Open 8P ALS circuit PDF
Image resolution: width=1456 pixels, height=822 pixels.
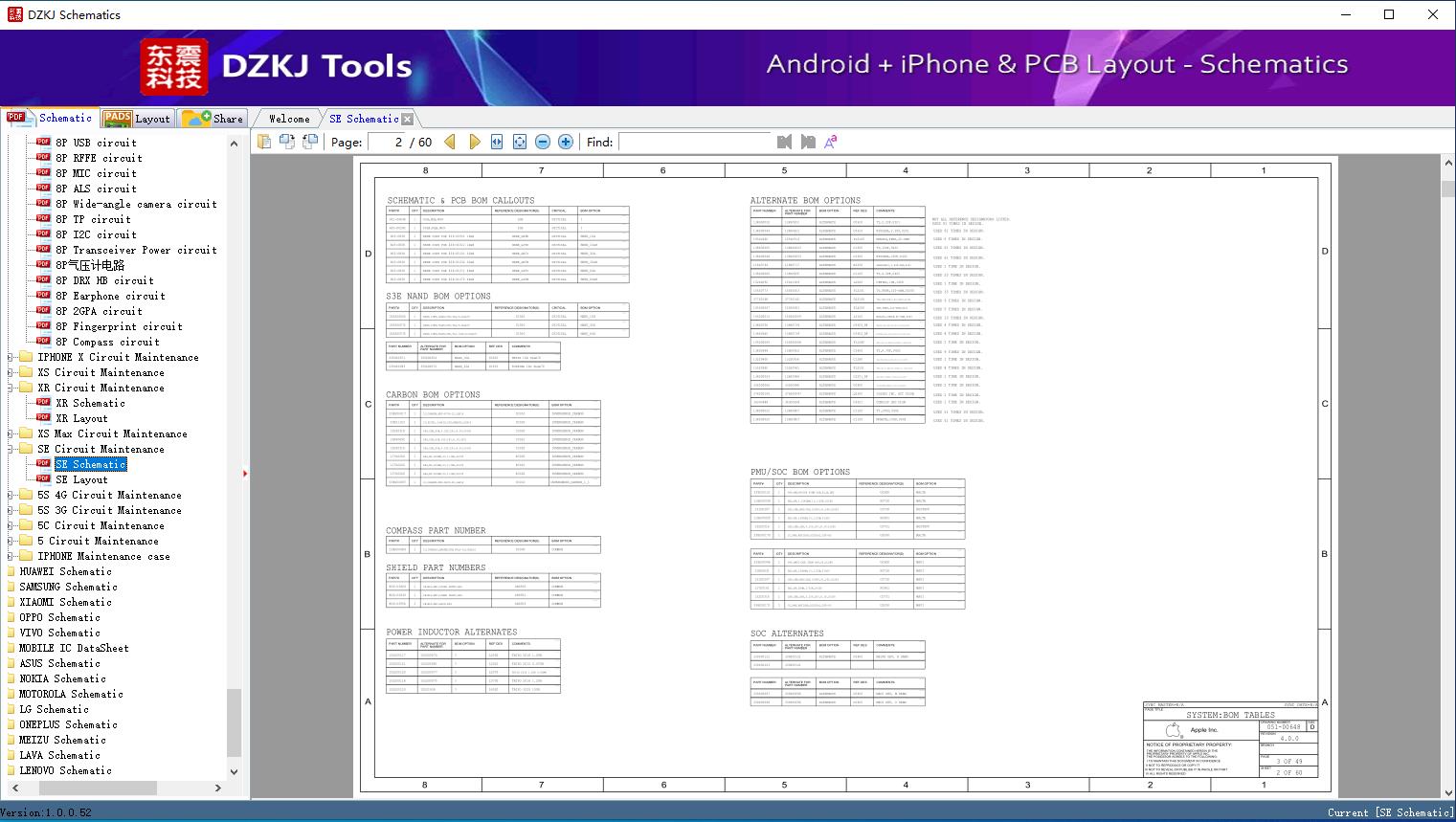point(96,189)
